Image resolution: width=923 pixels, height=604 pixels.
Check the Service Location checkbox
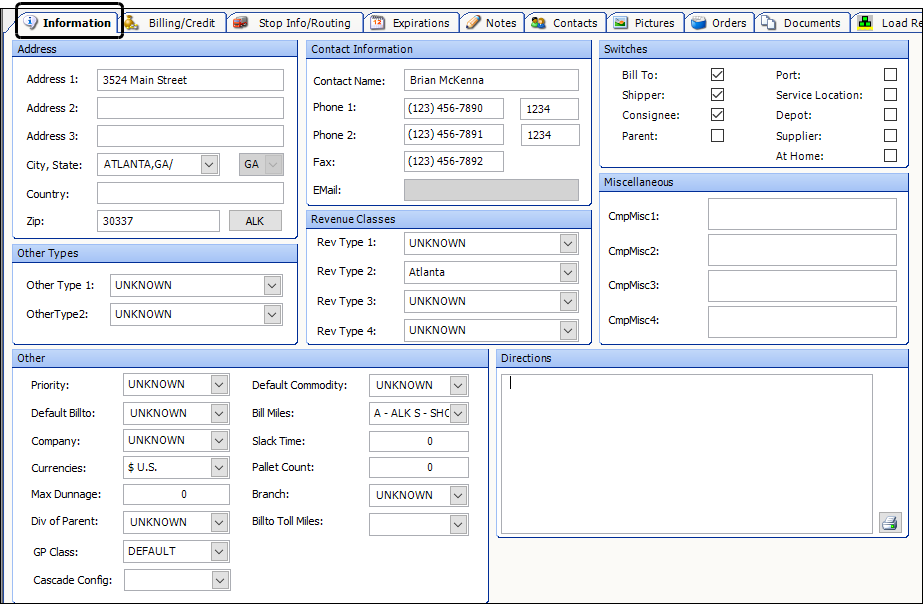pyautogui.click(x=890, y=95)
